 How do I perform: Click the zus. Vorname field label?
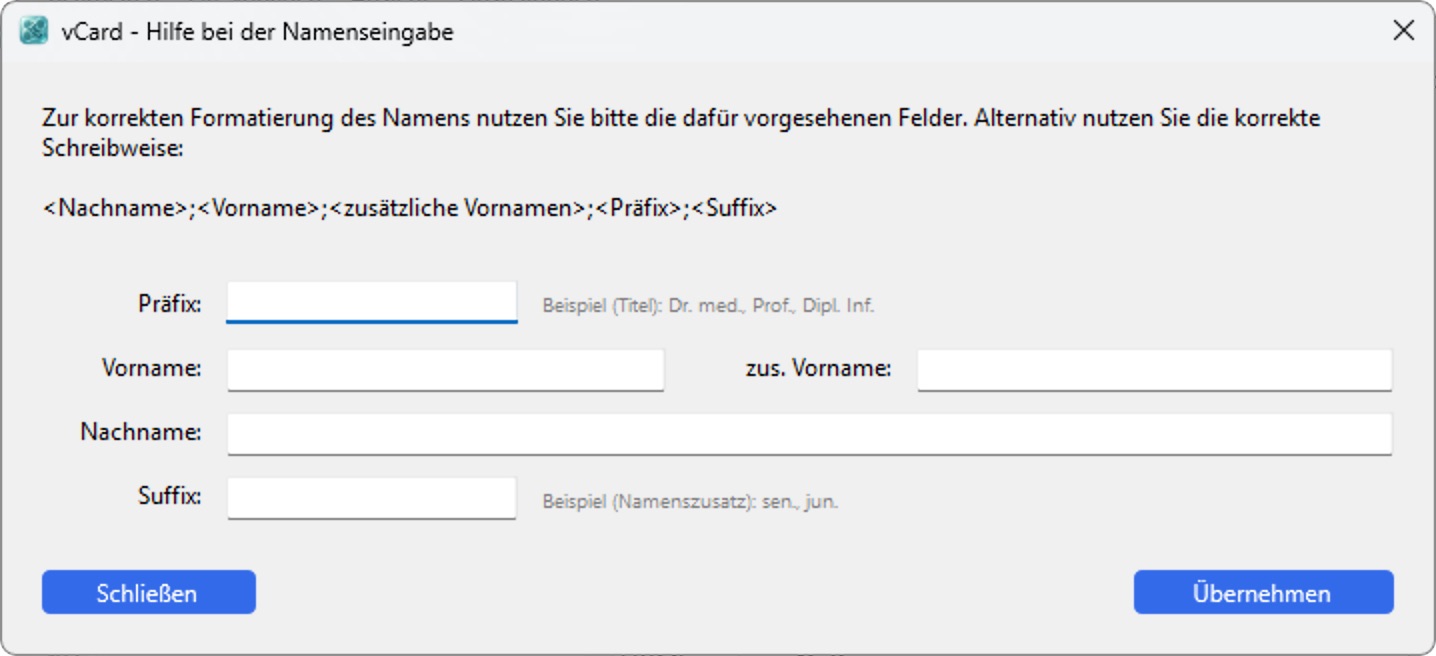click(x=820, y=368)
